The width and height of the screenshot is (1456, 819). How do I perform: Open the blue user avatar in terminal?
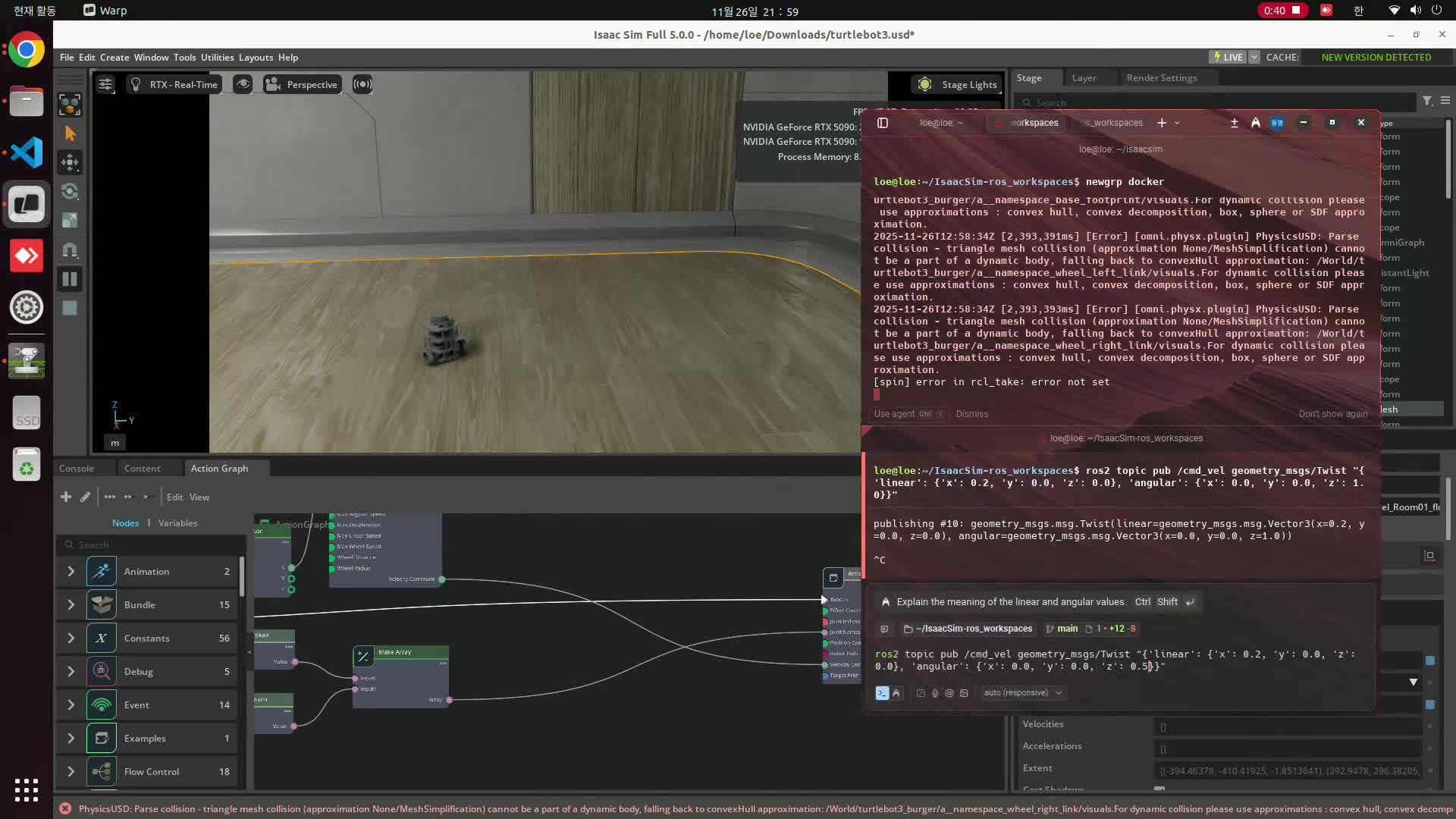coord(1278,123)
